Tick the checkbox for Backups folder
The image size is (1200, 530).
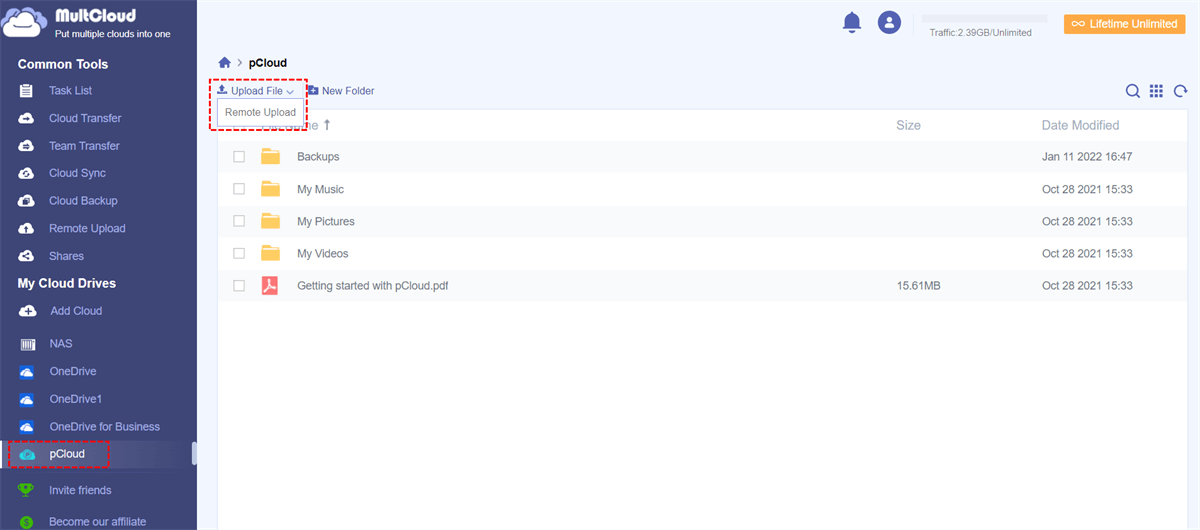[239, 157]
